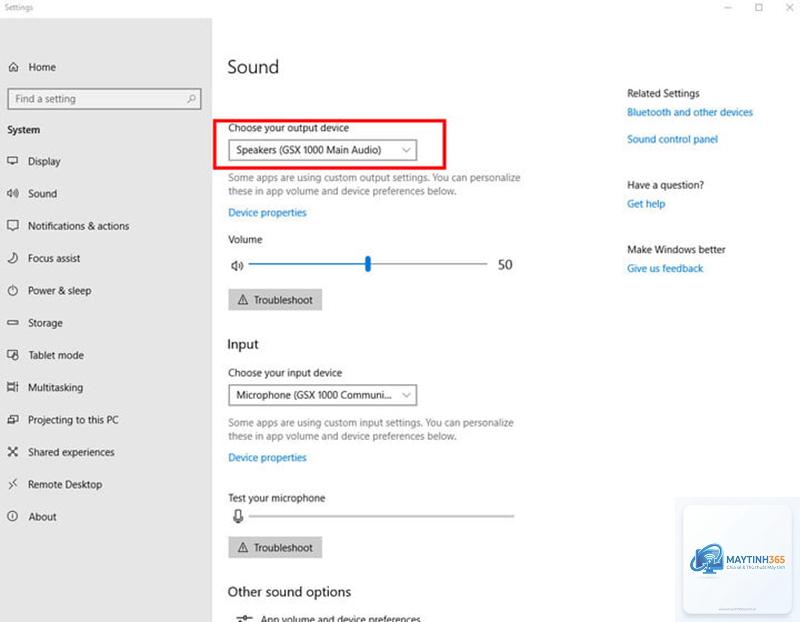This screenshot has height=622, width=800.
Task: Open App volume and device preferences
Action: 329,618
